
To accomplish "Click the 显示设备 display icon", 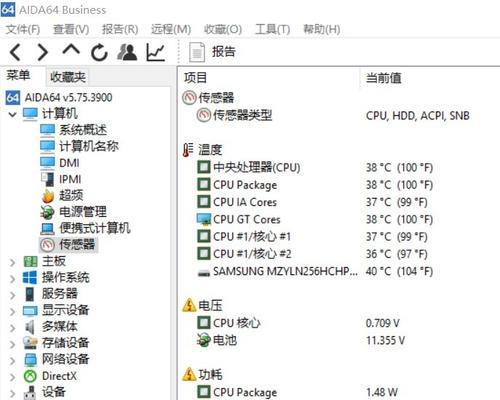I will [30, 311].
